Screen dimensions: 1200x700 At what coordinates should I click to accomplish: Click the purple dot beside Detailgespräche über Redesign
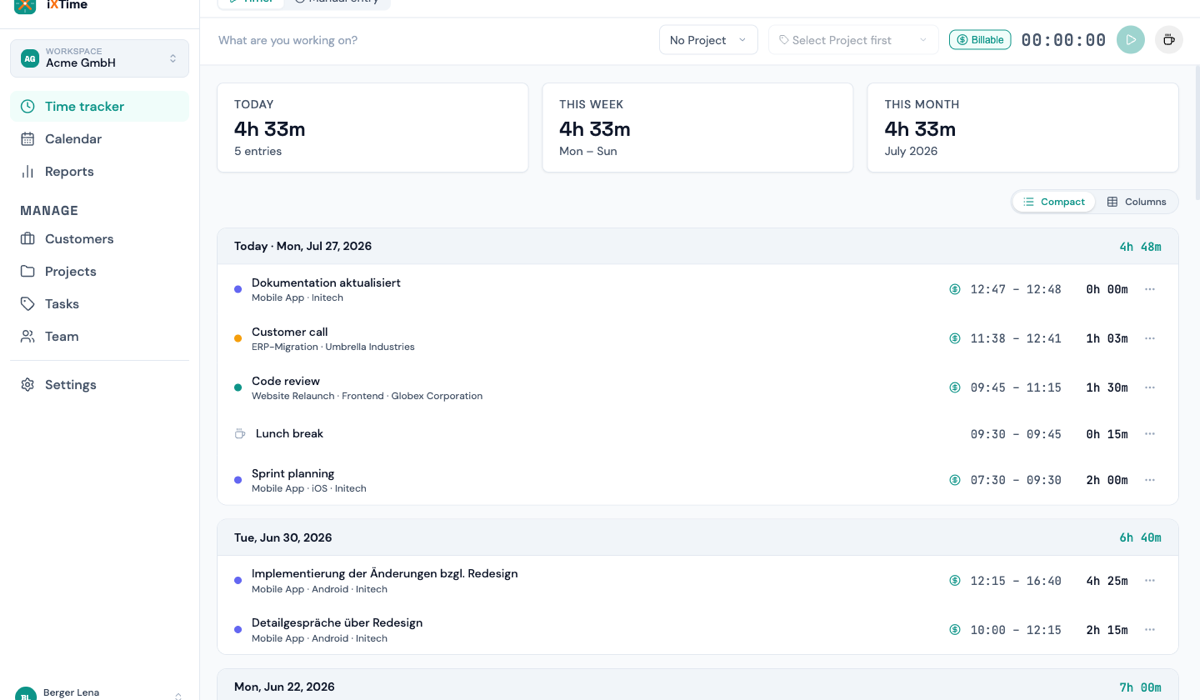pos(238,630)
